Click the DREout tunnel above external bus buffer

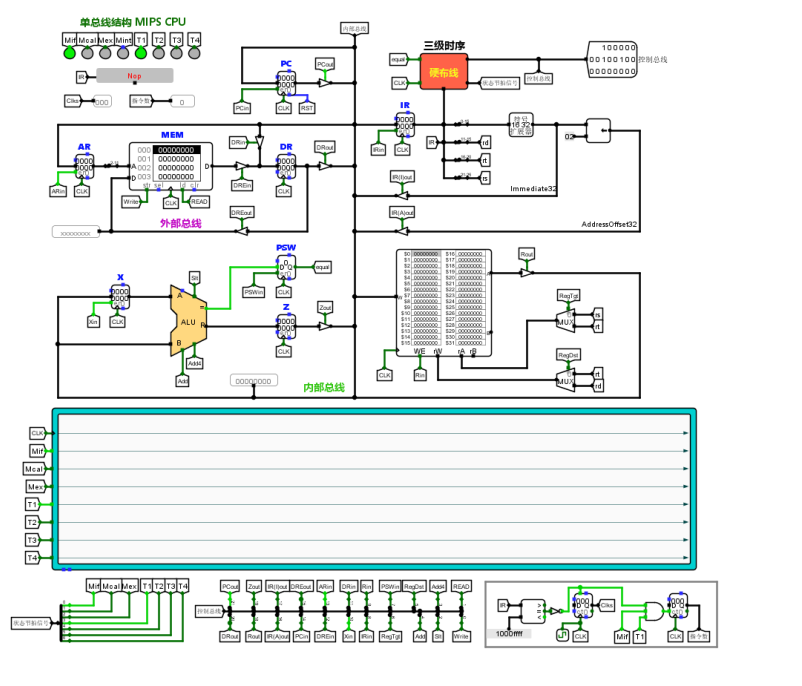[x=241, y=212]
